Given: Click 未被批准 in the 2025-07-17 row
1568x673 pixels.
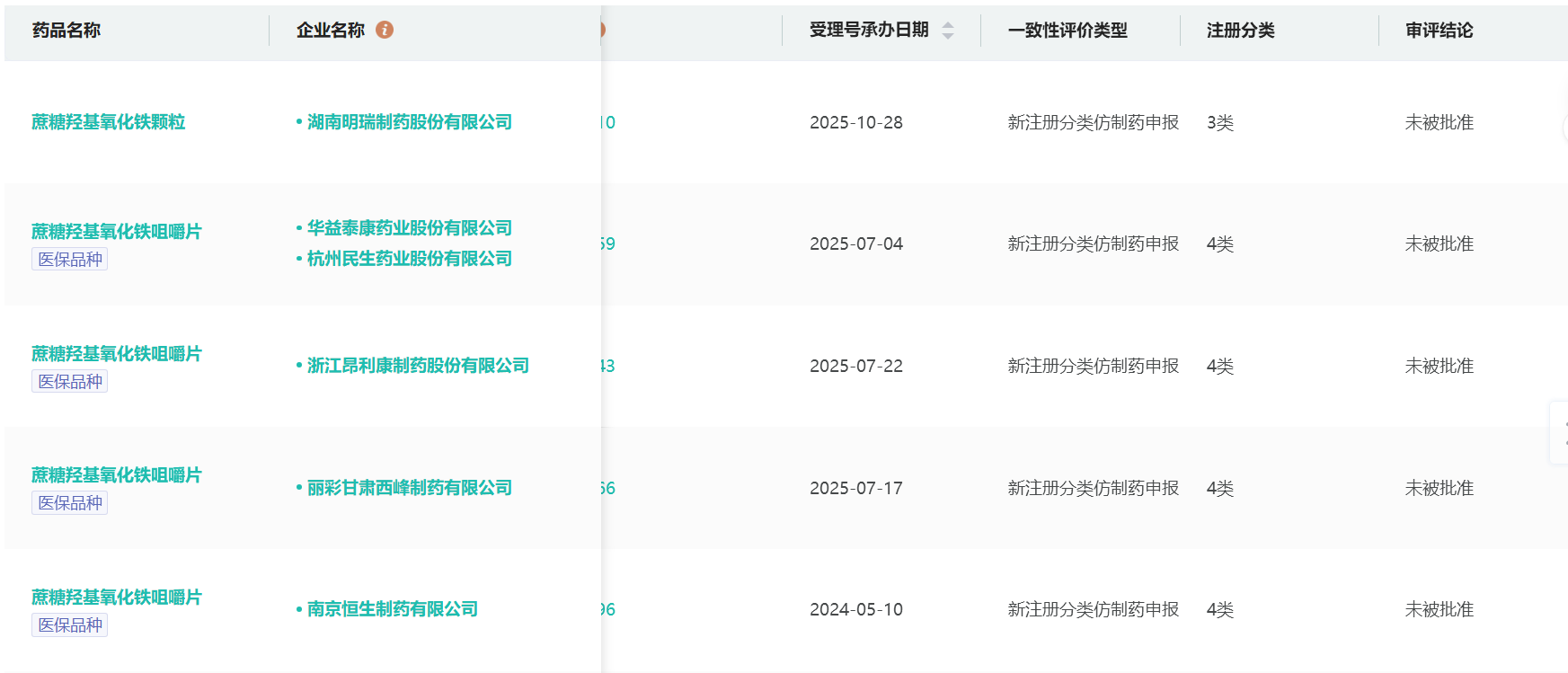Looking at the screenshot, I should click(1440, 489).
